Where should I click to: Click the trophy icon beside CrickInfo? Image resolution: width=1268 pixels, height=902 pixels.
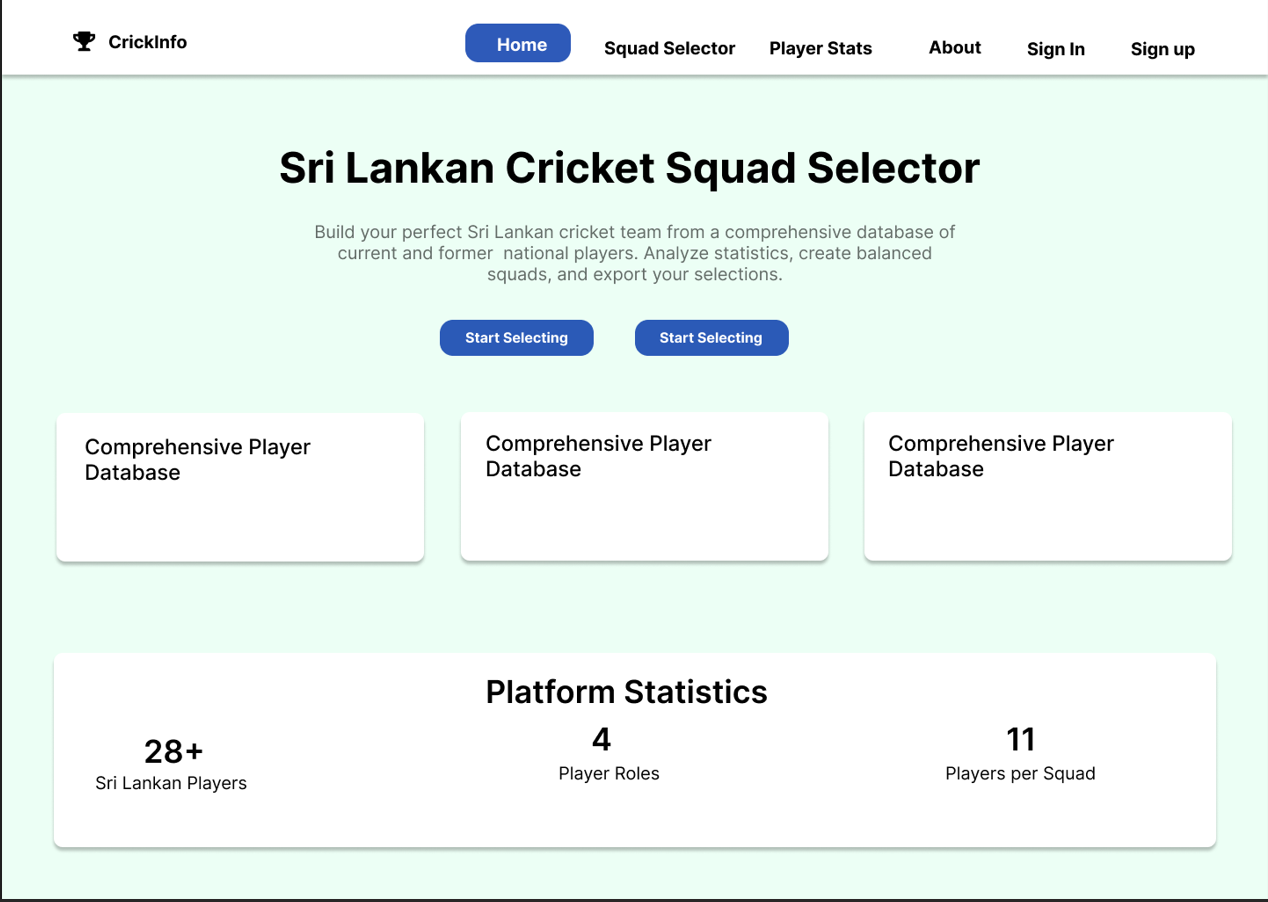click(x=84, y=40)
